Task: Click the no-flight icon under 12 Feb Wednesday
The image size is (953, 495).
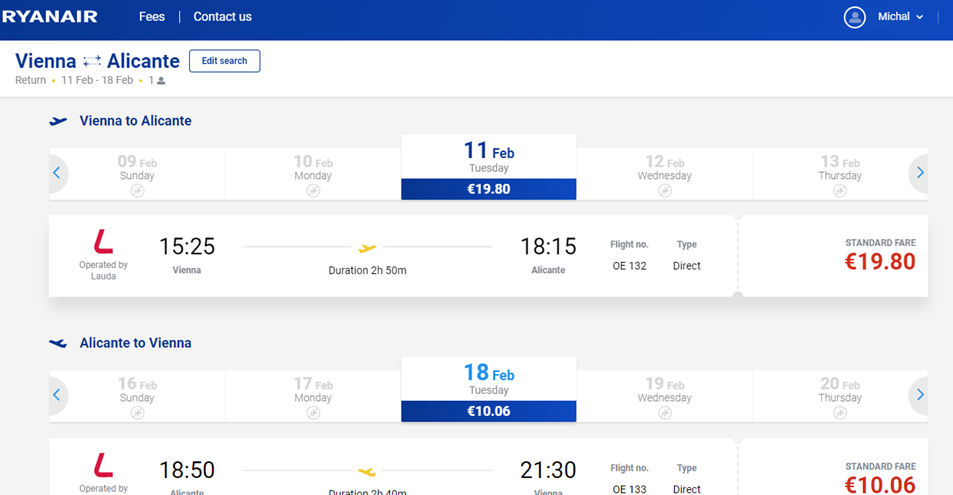Action: 665,191
